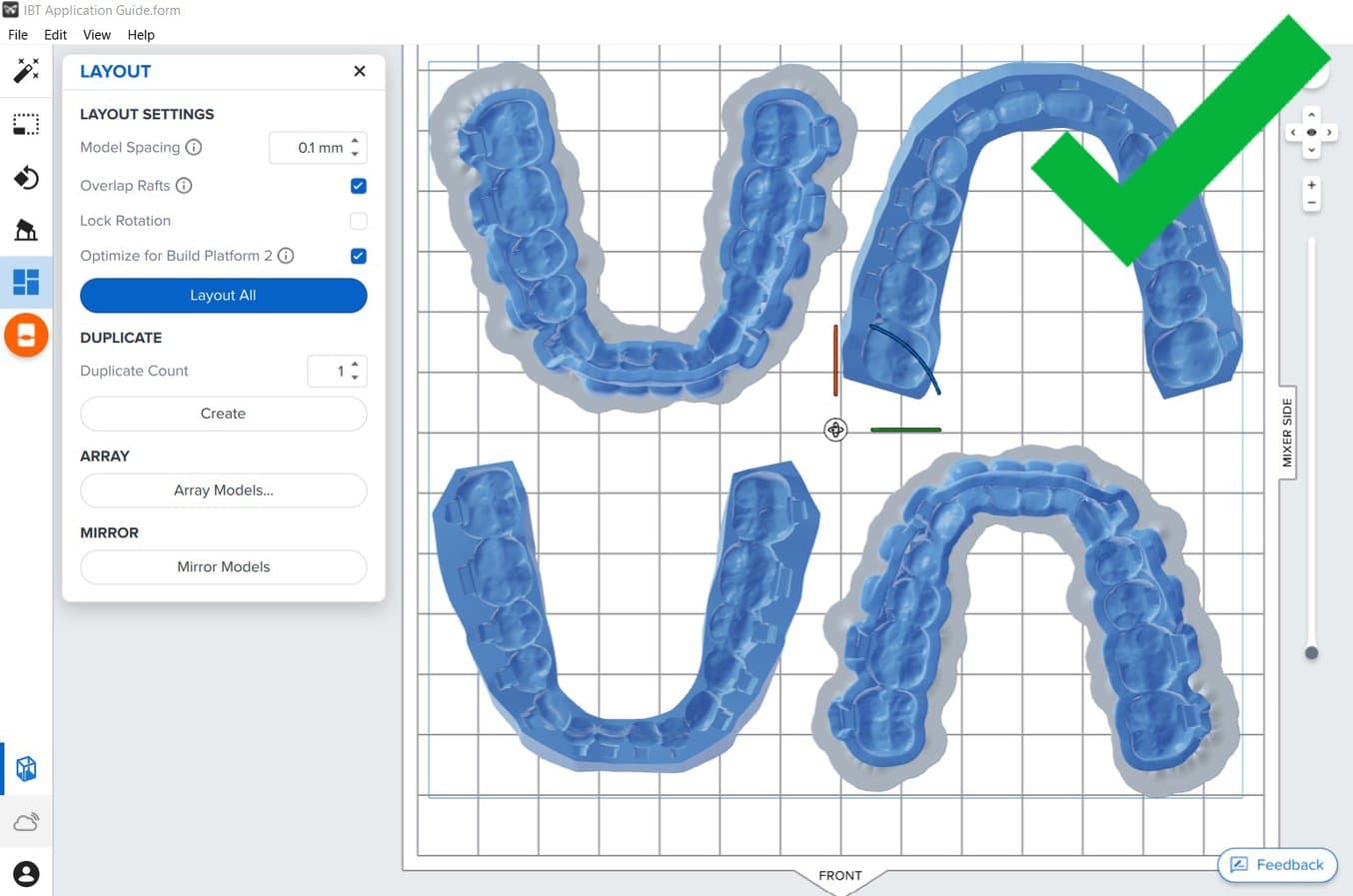Reset view with center eye icon
The width and height of the screenshot is (1353, 896).
point(1311,132)
